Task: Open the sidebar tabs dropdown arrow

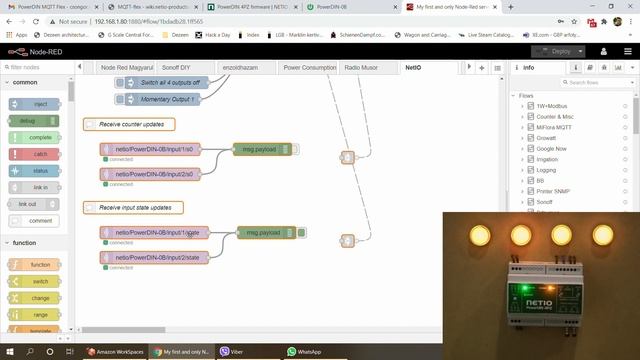Action: tap(632, 68)
